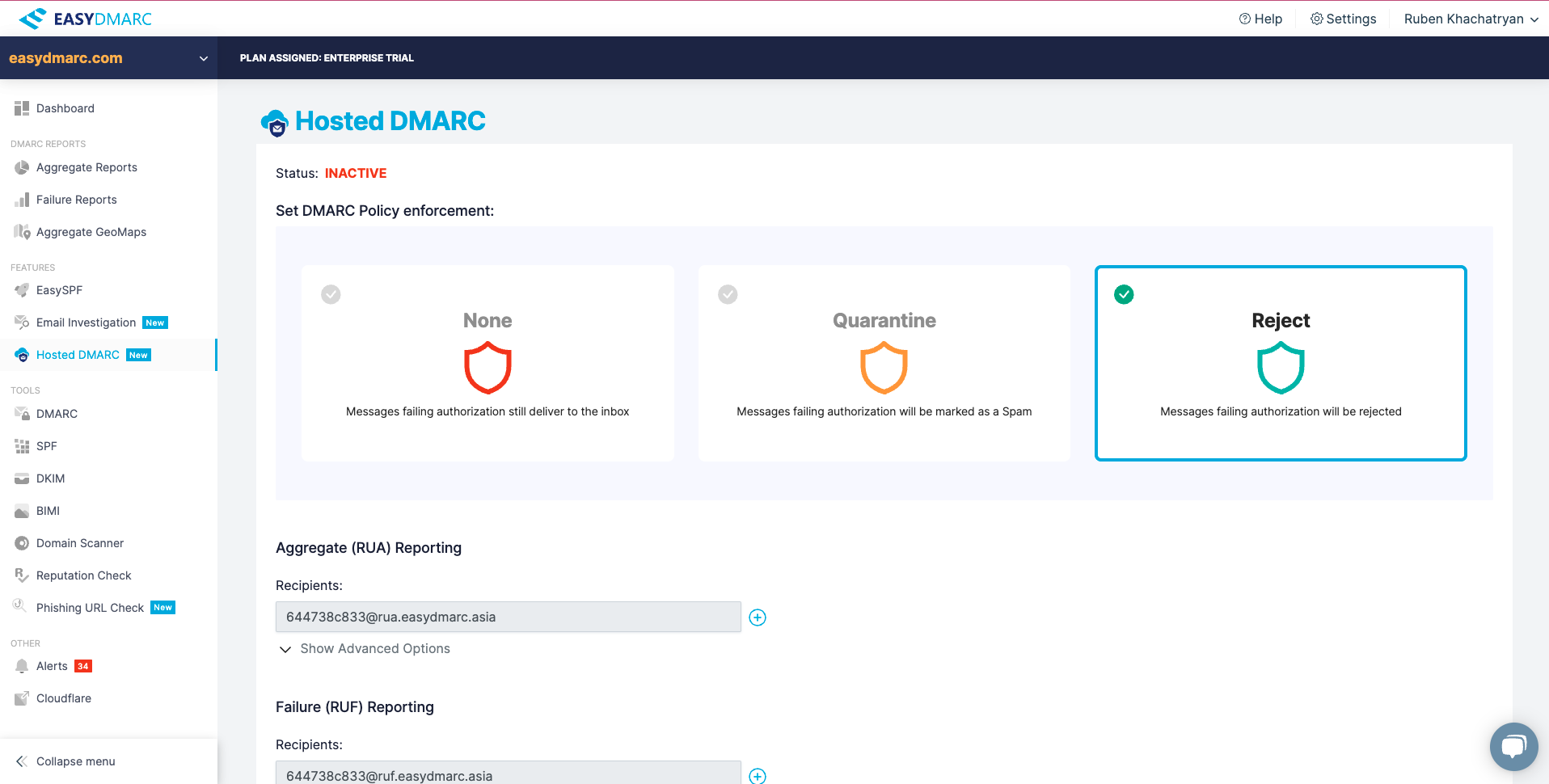View Aggregate GeoMaps
Viewport: 1549px width, 784px height.
(91, 232)
